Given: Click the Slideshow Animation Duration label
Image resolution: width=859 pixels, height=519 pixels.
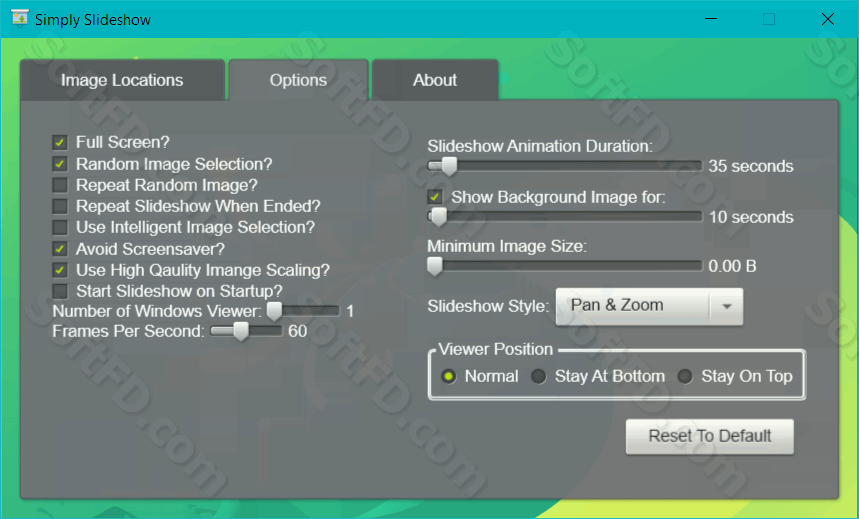Looking at the screenshot, I should pos(540,146).
